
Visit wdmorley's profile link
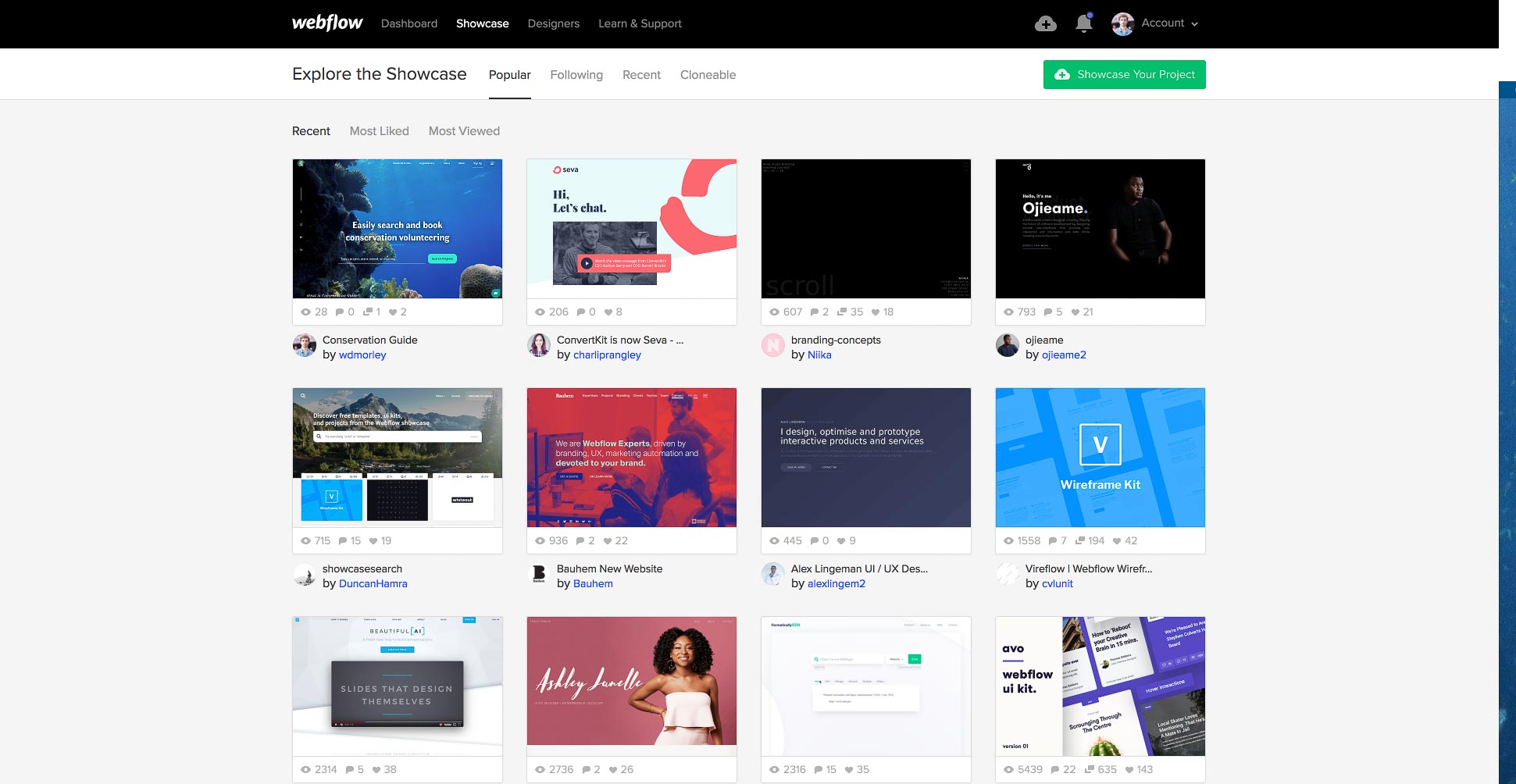tap(362, 355)
